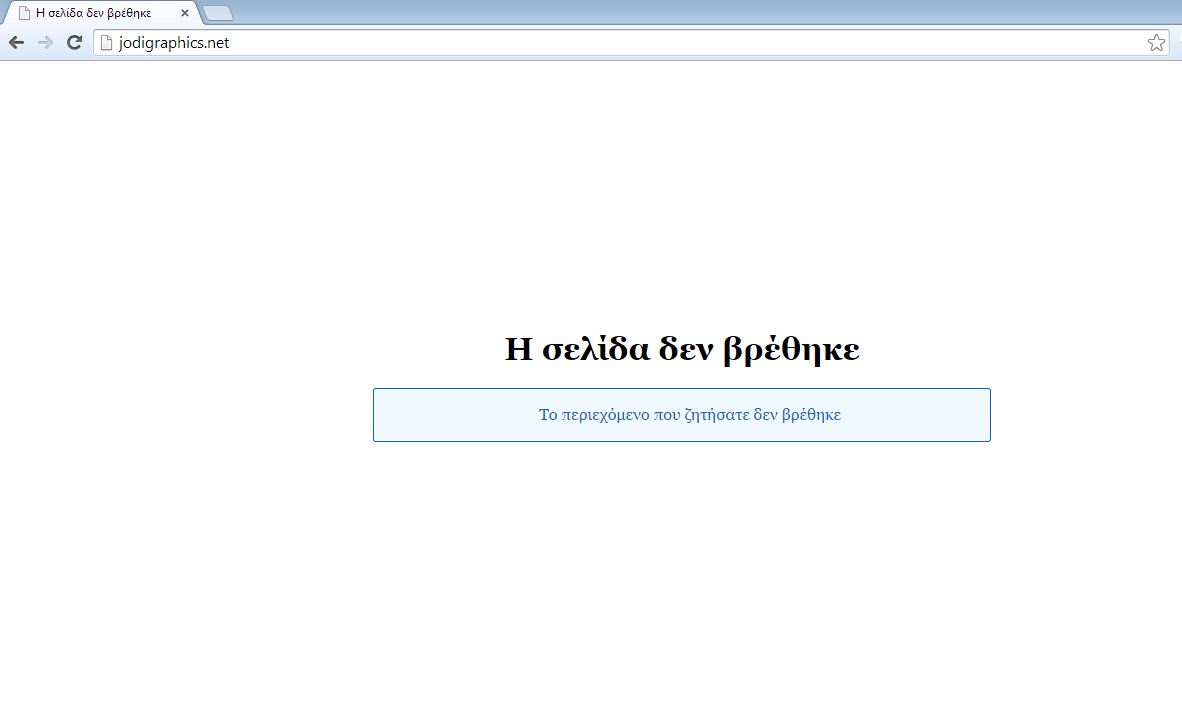1182x726 pixels.
Task: Bookmark this page with the star icon
Action: point(1156,42)
